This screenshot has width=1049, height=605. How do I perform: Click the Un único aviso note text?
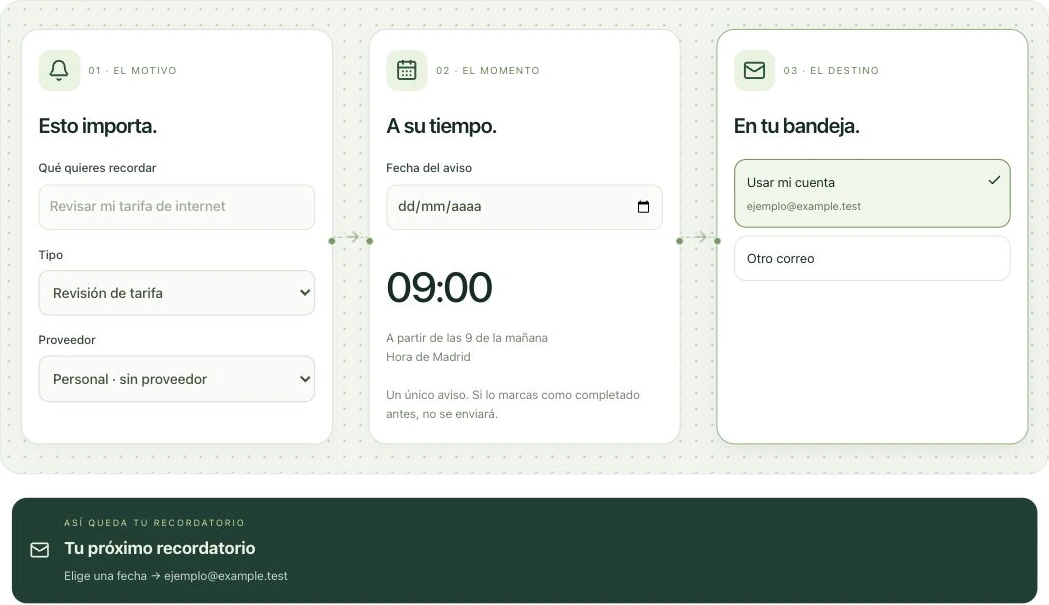pyautogui.click(x=512, y=404)
